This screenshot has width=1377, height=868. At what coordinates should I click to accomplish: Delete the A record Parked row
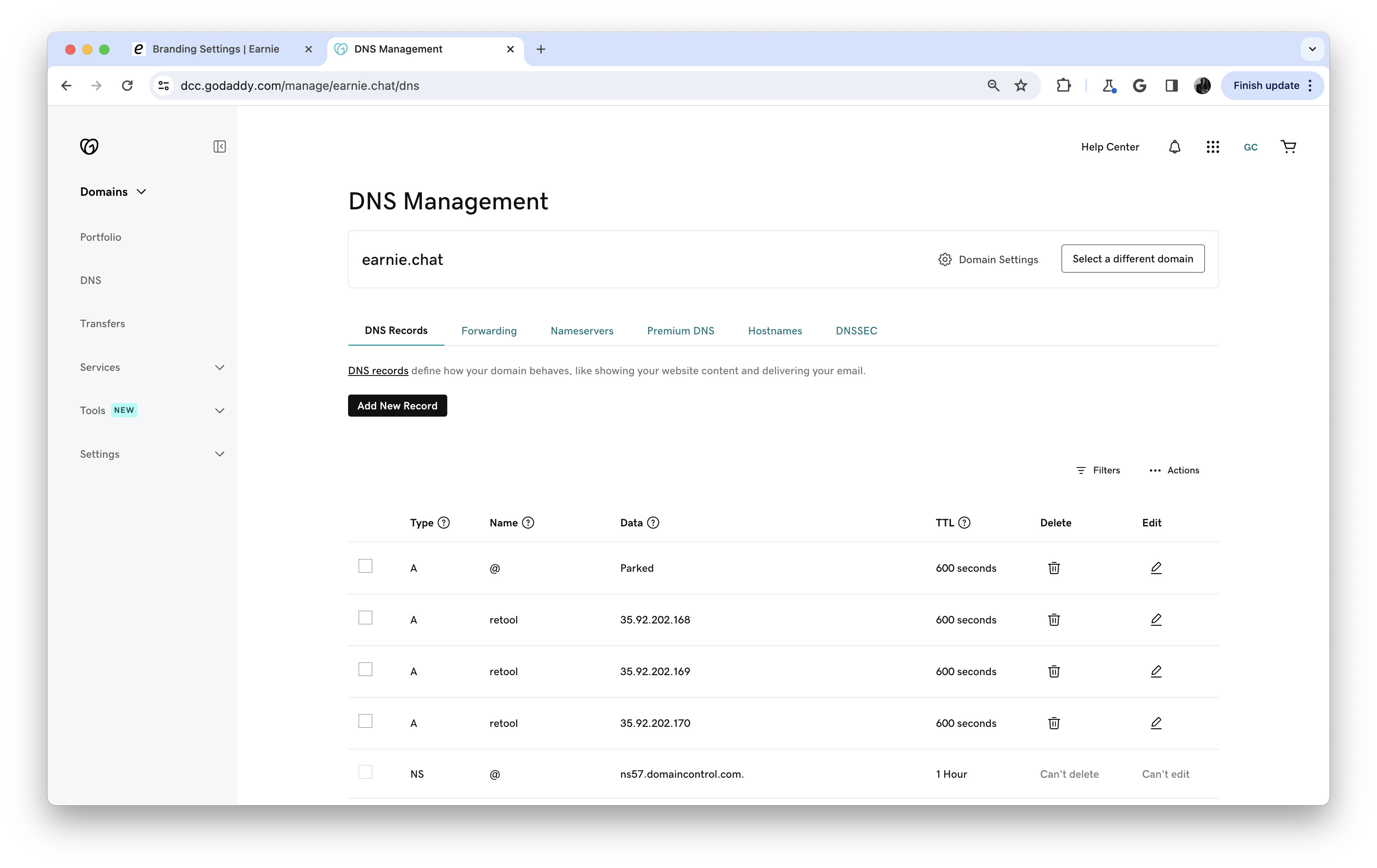(1054, 568)
